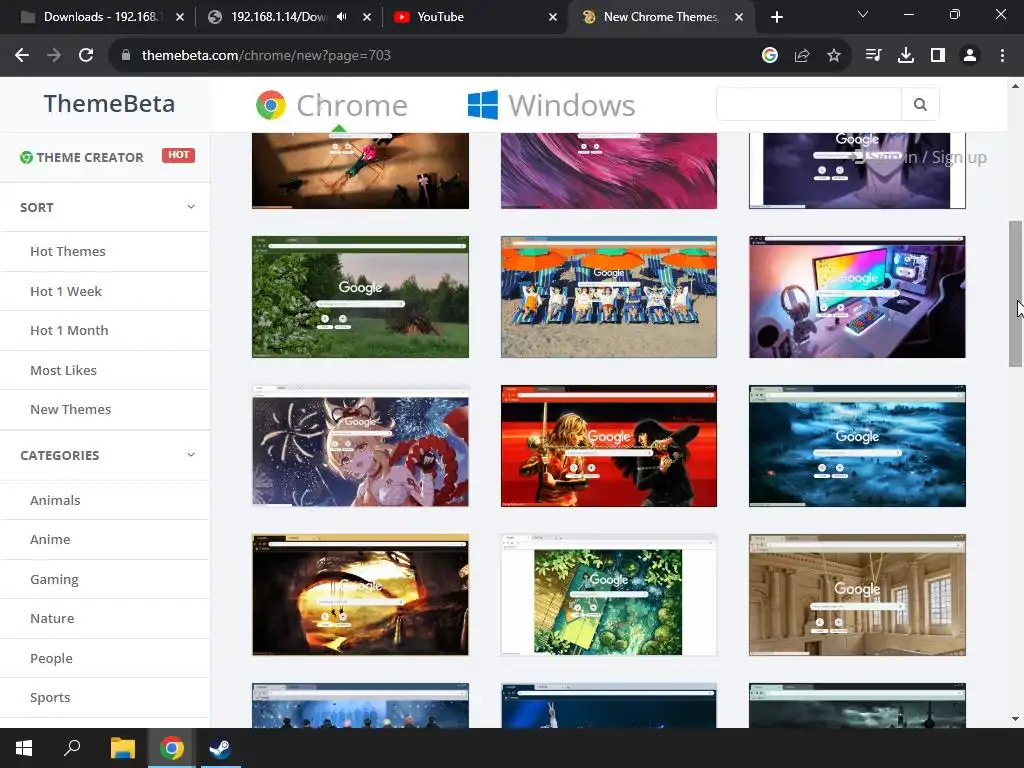Click Chrome icon in taskbar

[172, 748]
